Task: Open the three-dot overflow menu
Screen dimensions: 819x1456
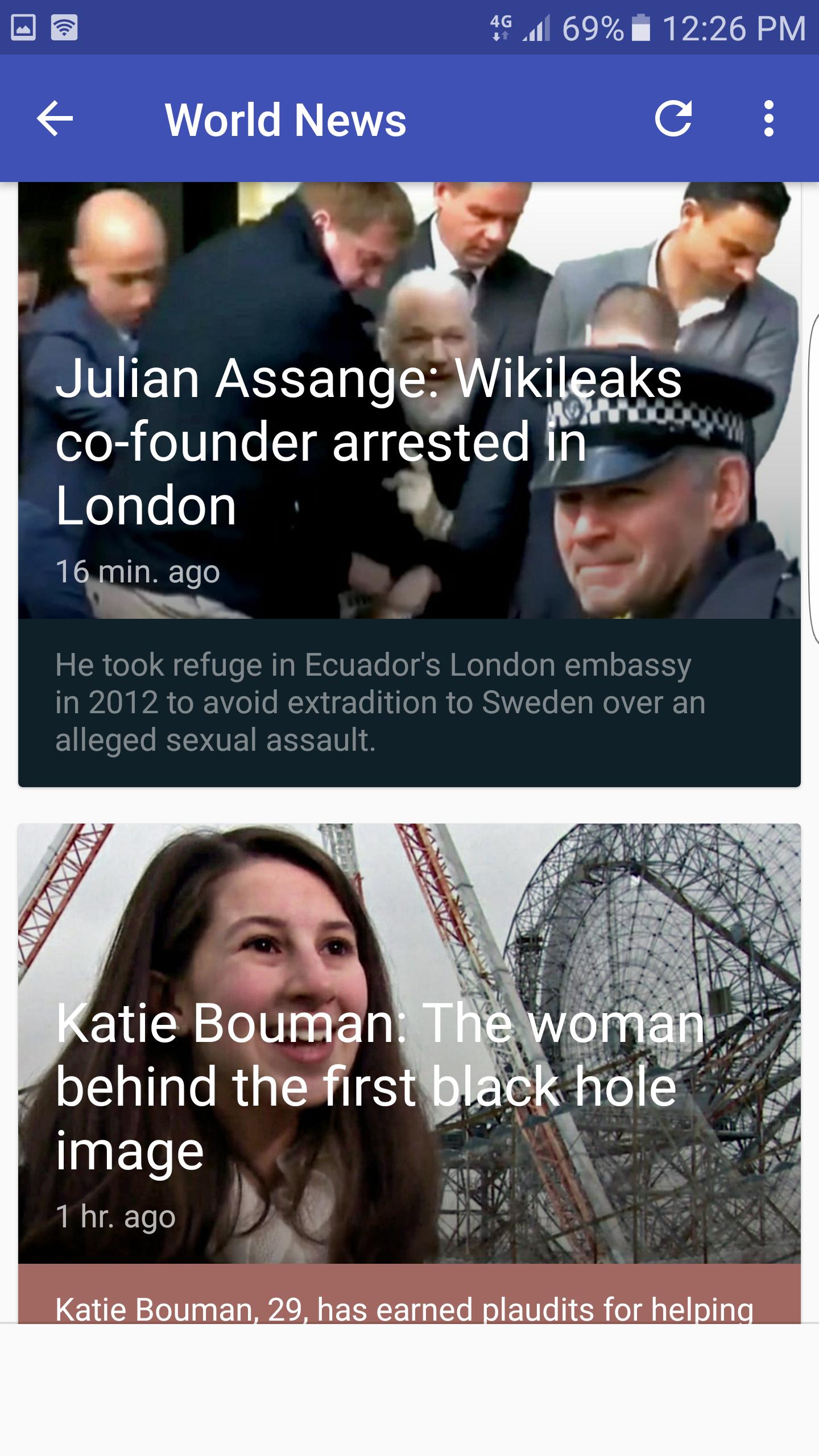Action: (769, 119)
